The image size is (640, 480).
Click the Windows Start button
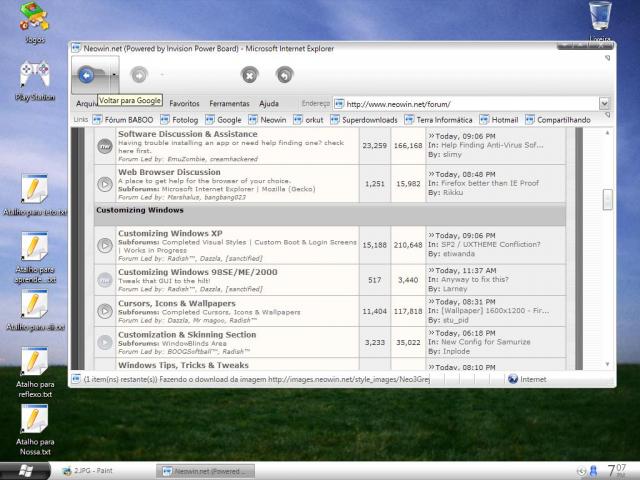[x=25, y=471]
